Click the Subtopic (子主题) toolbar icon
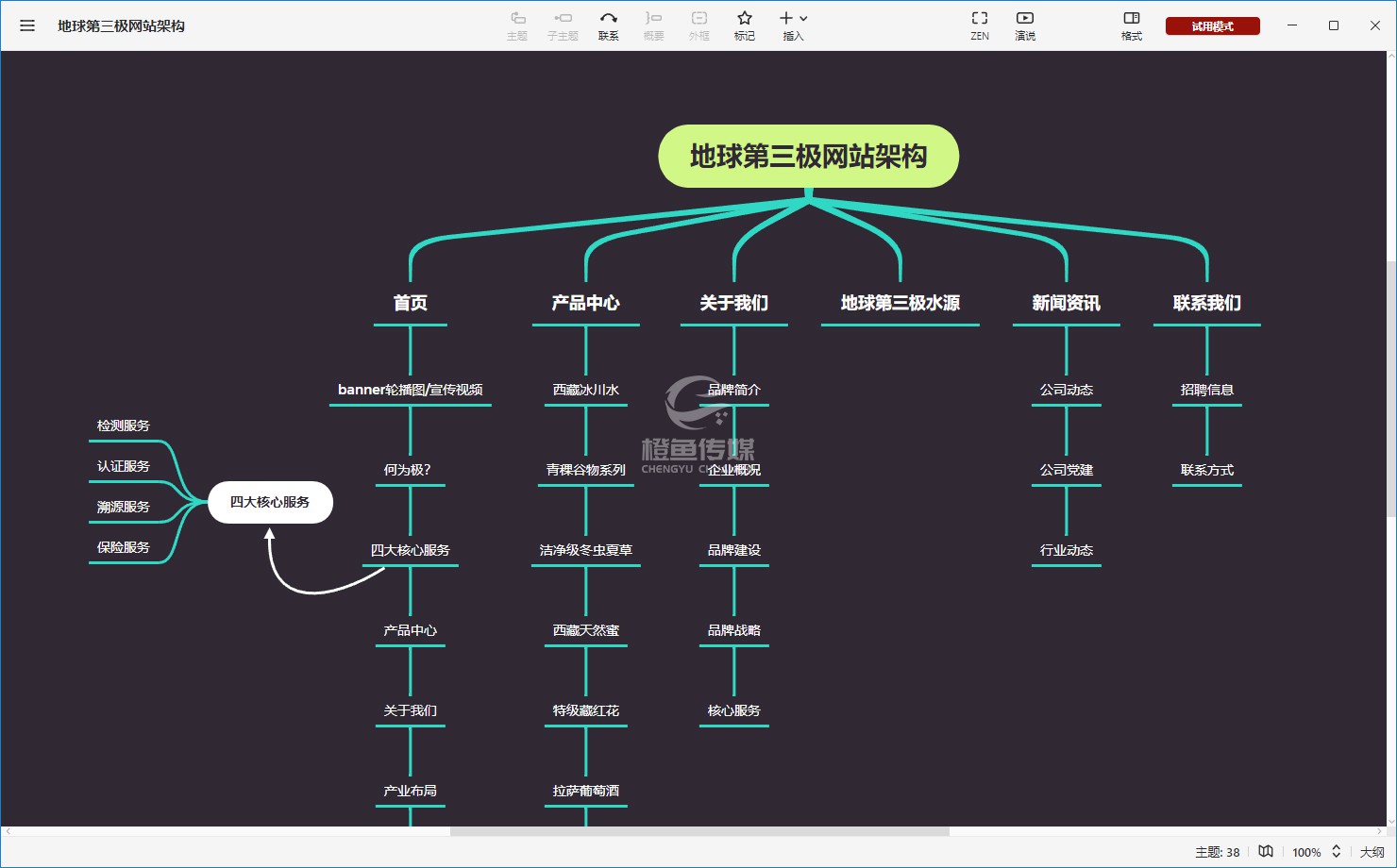1397x868 pixels. coord(563,25)
